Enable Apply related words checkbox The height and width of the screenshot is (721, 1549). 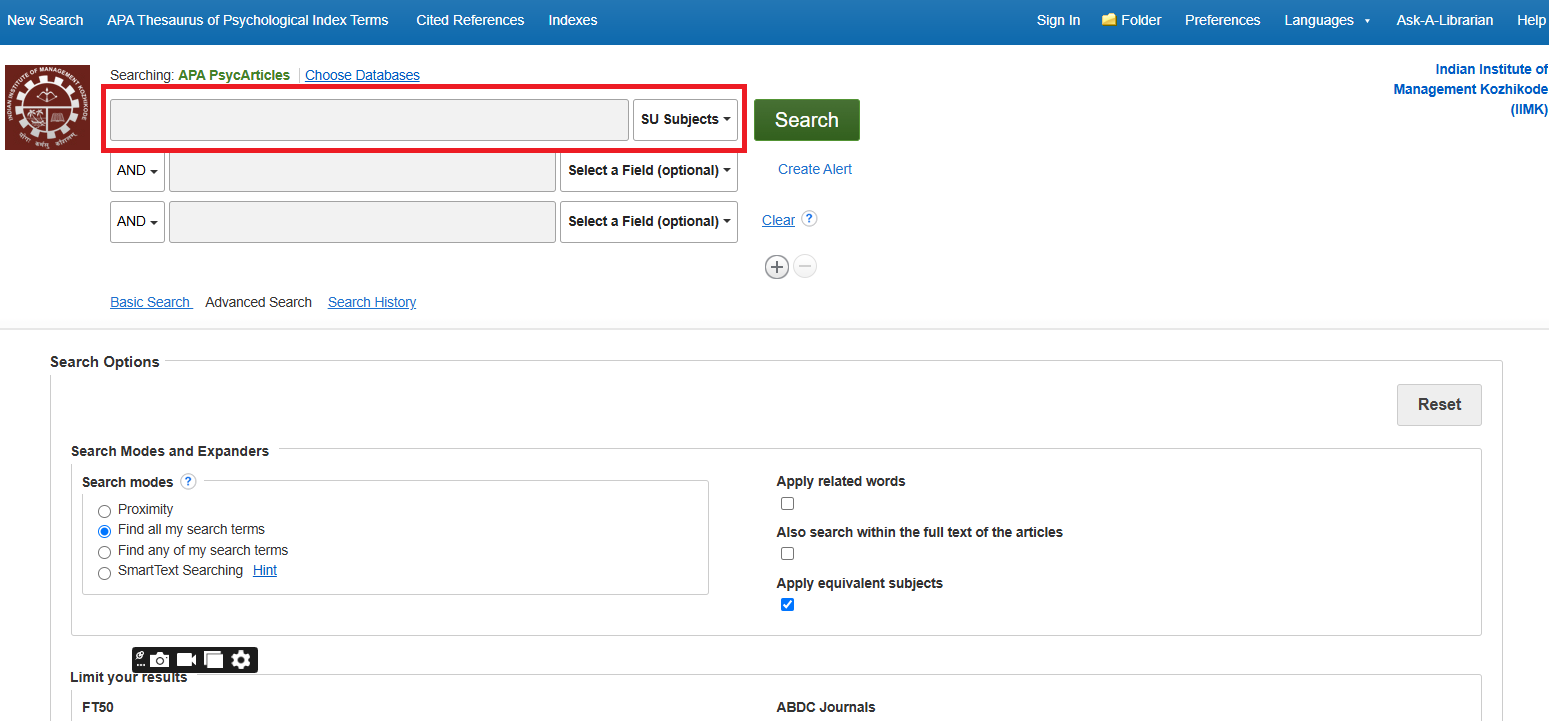[787, 504]
